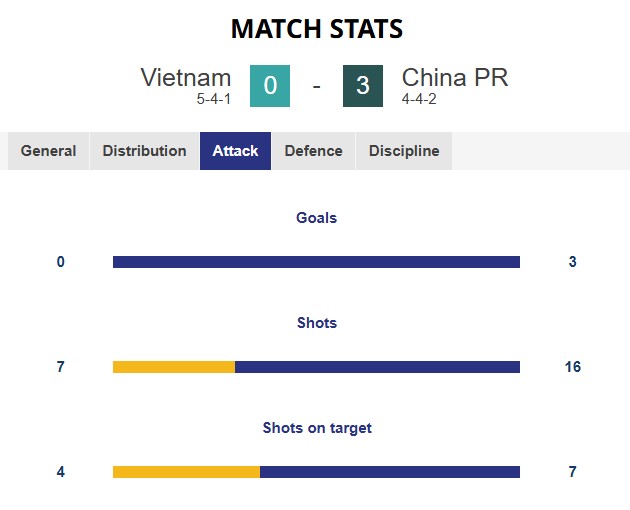Click Vietnam's 5-4-1 formation text
Screen dimensions: 630x510
(x=214, y=99)
